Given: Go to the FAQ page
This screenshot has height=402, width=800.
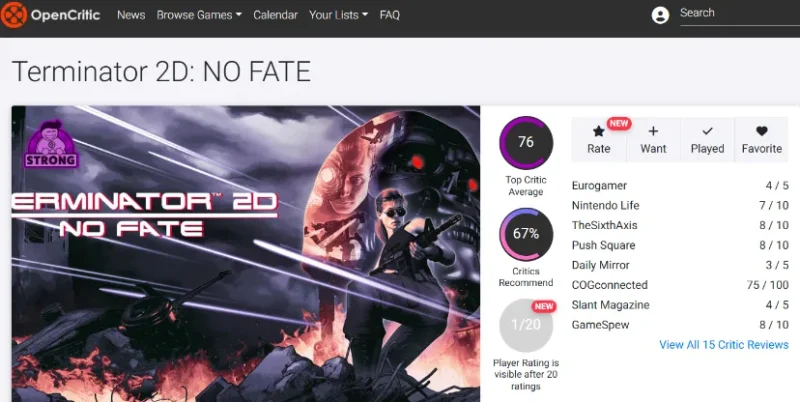Looking at the screenshot, I should pos(390,15).
